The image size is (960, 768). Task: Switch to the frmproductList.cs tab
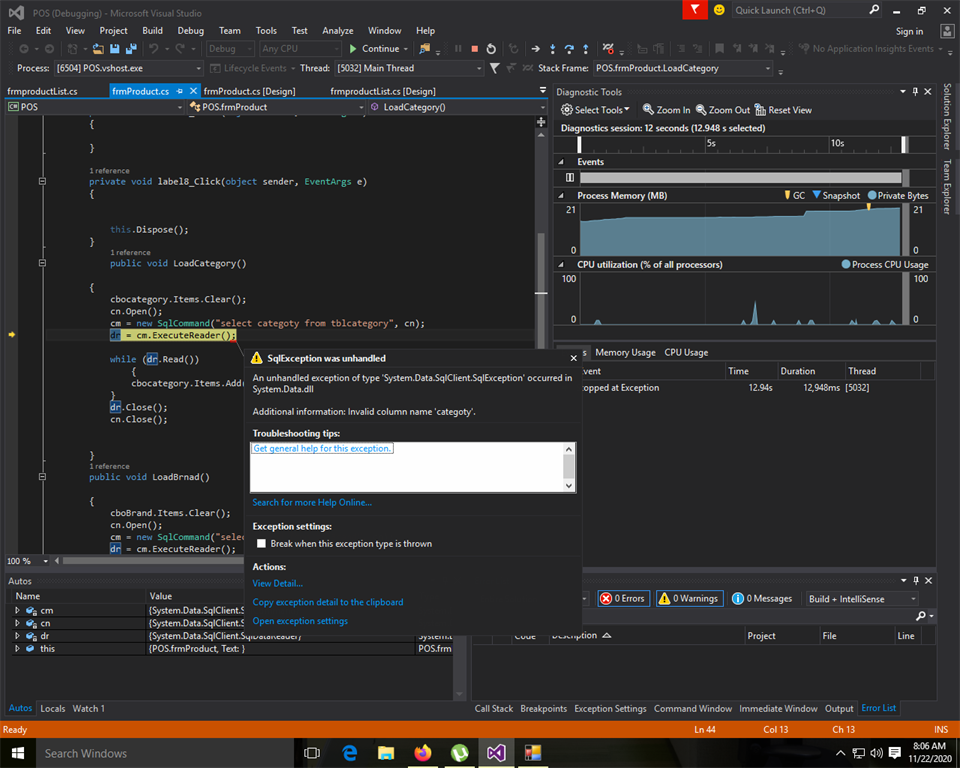42,91
